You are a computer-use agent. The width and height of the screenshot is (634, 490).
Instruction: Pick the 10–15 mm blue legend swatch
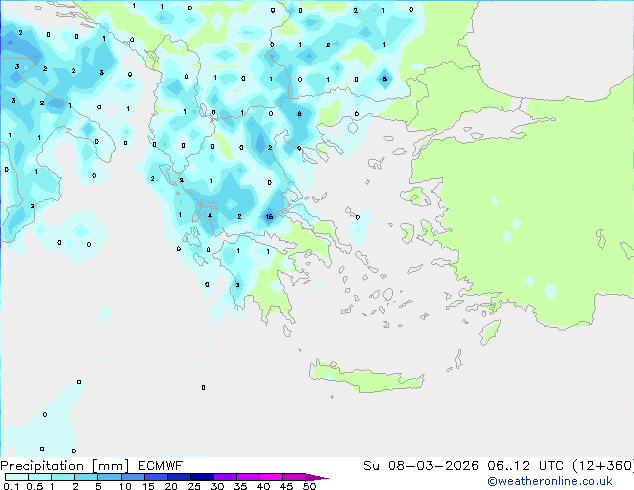pyautogui.click(x=133, y=477)
